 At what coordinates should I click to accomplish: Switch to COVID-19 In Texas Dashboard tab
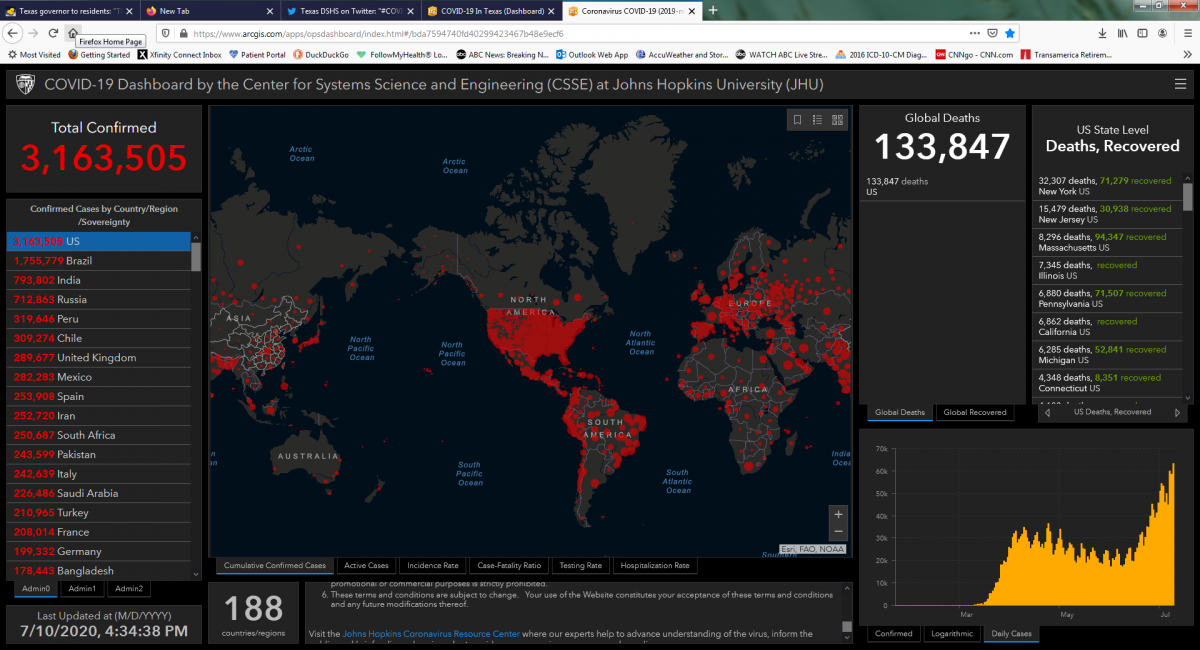tap(490, 11)
